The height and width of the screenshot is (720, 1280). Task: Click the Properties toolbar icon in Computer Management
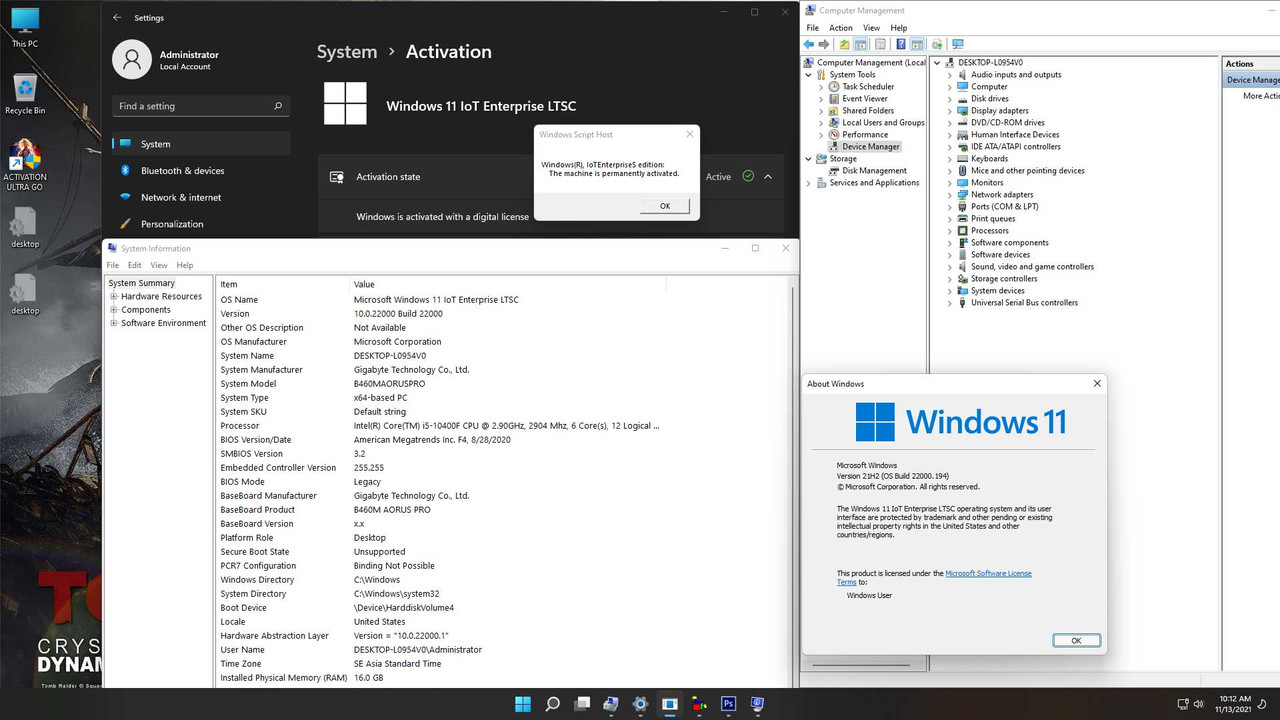880,44
